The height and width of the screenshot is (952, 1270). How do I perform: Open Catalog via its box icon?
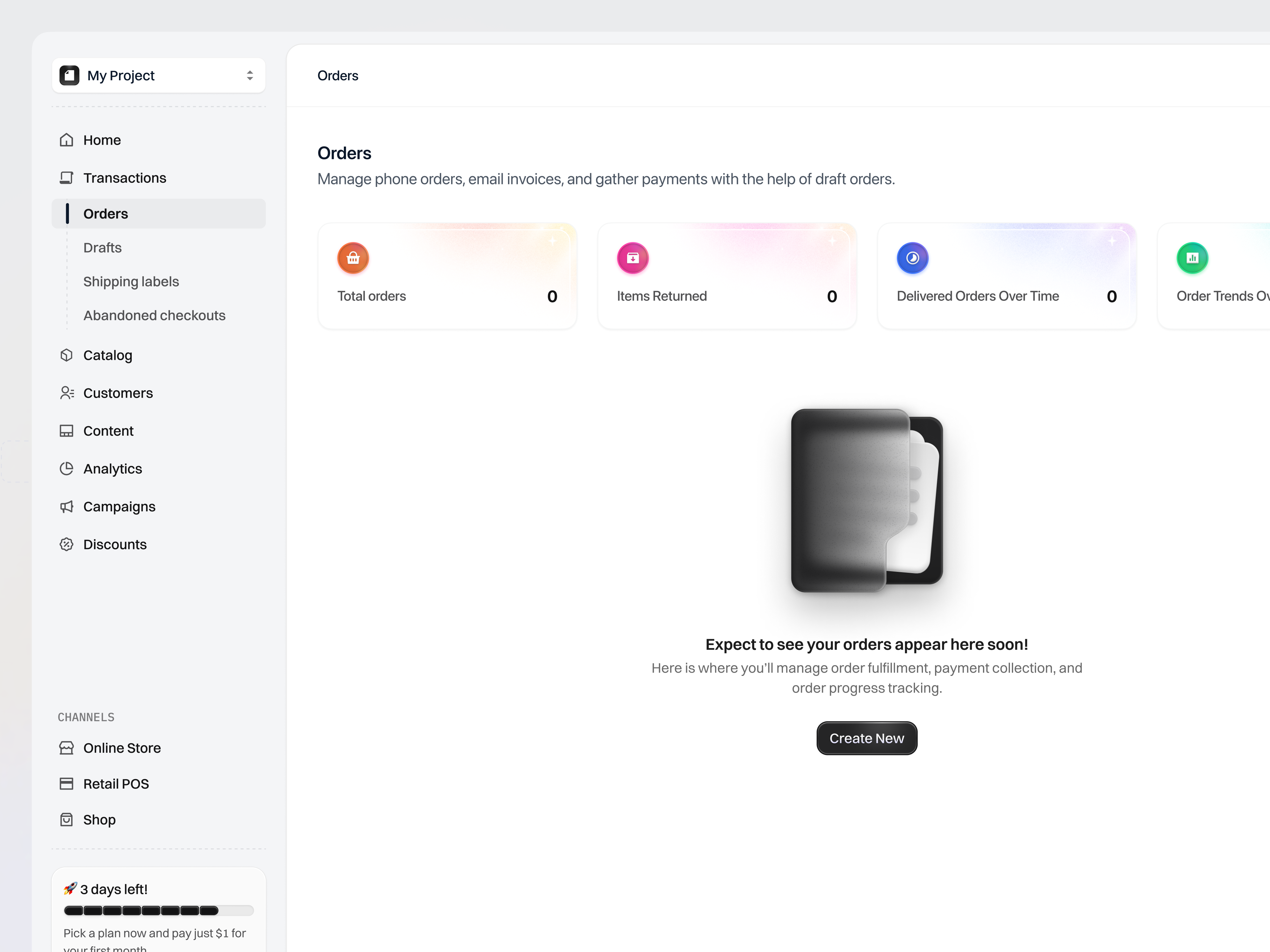(67, 355)
